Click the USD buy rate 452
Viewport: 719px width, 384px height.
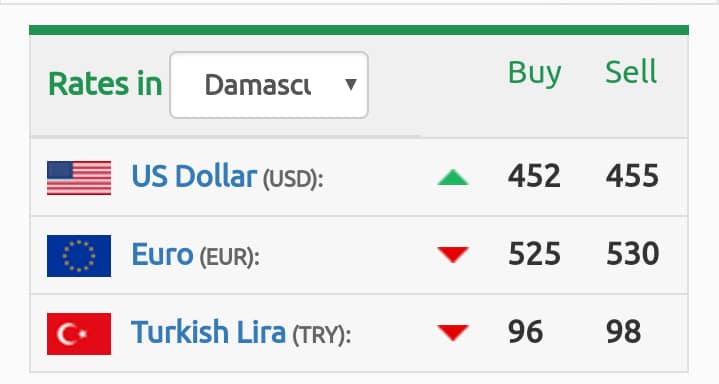coord(534,176)
